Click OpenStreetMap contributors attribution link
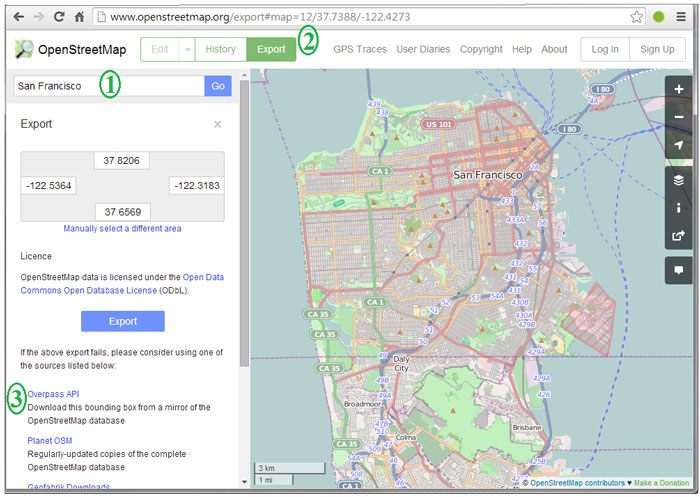The width and height of the screenshot is (700, 497). 578,483
